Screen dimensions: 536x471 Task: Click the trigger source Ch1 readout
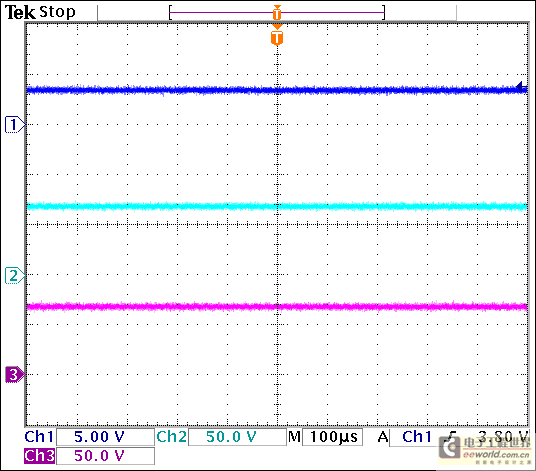(x=417, y=437)
